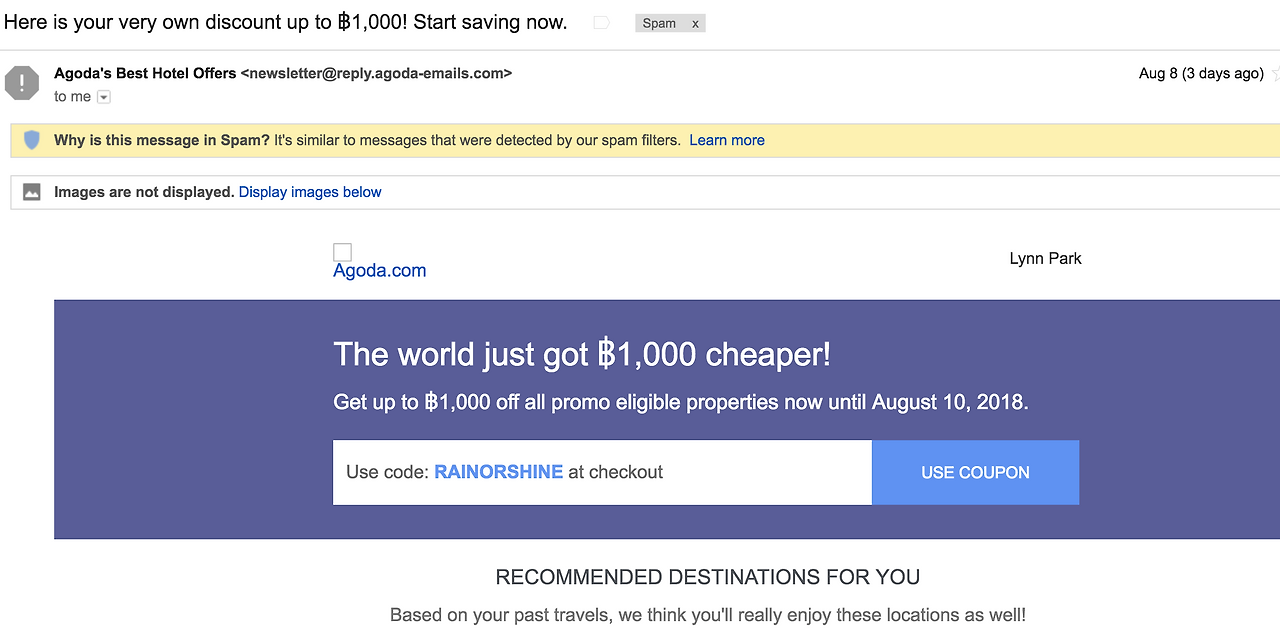This screenshot has height=635, width=1280.
Task: Click the USE COUPON button
Action: tap(975, 472)
